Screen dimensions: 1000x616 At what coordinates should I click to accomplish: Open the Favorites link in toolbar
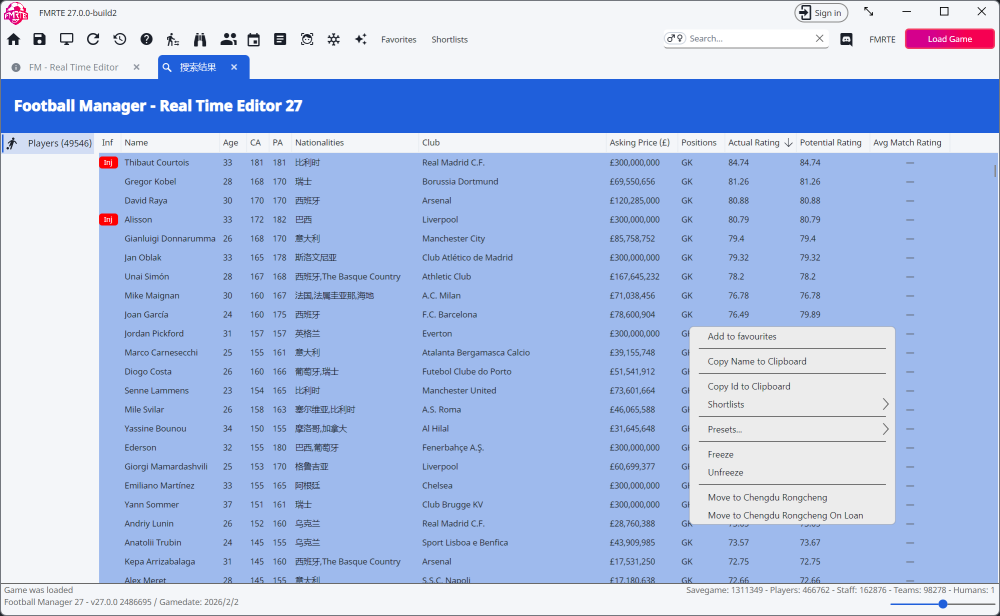399,40
